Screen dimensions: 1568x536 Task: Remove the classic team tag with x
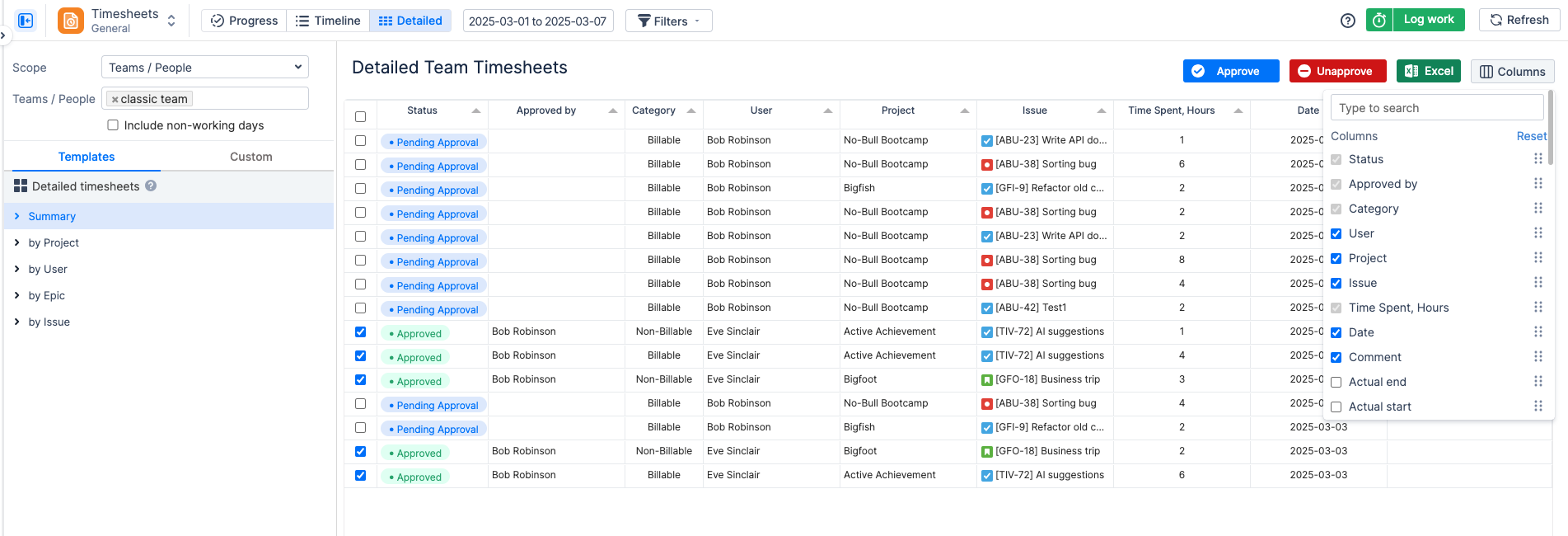[x=115, y=100]
